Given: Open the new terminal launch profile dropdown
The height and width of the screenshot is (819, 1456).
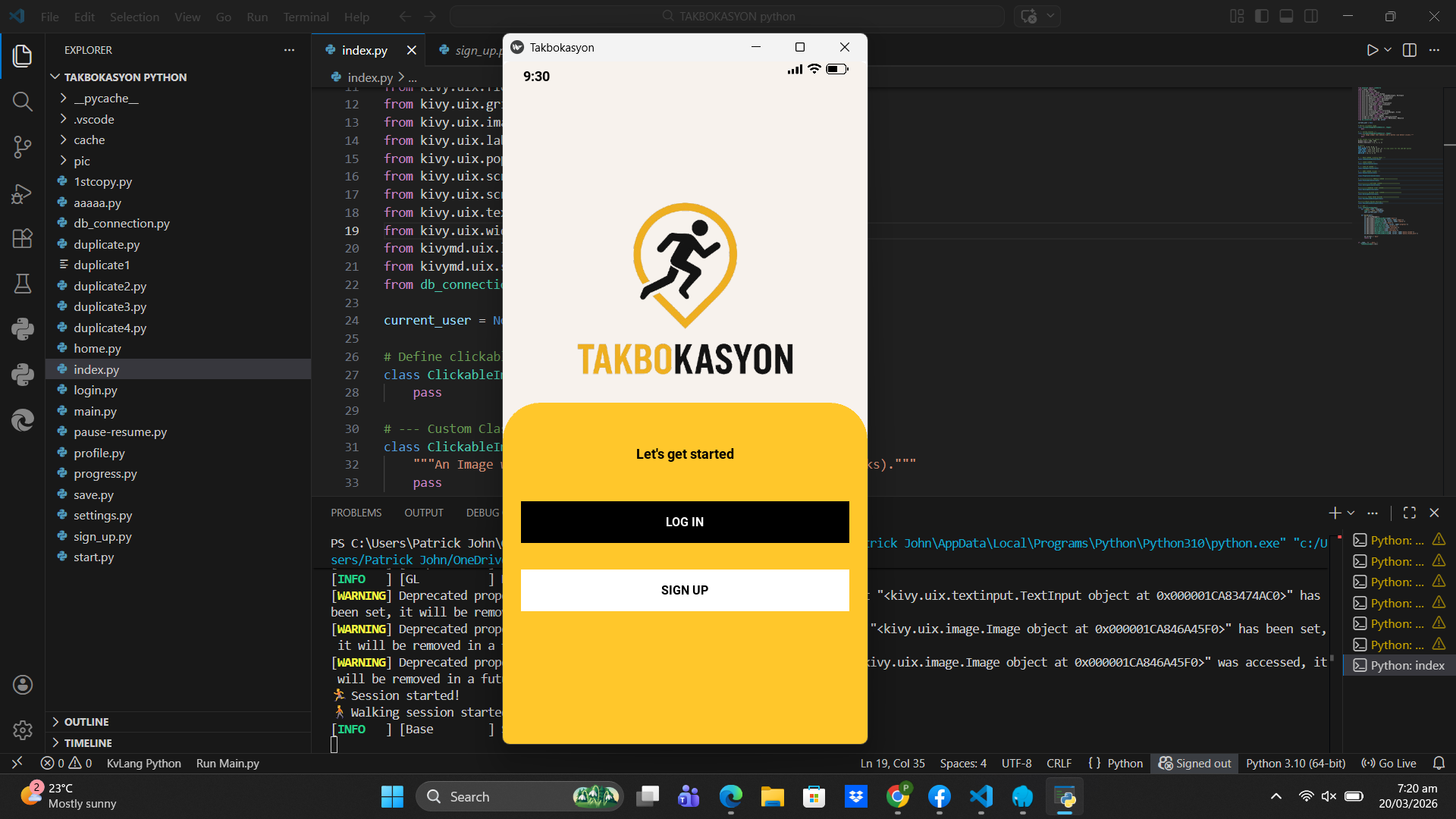Looking at the screenshot, I should pos(1351,513).
